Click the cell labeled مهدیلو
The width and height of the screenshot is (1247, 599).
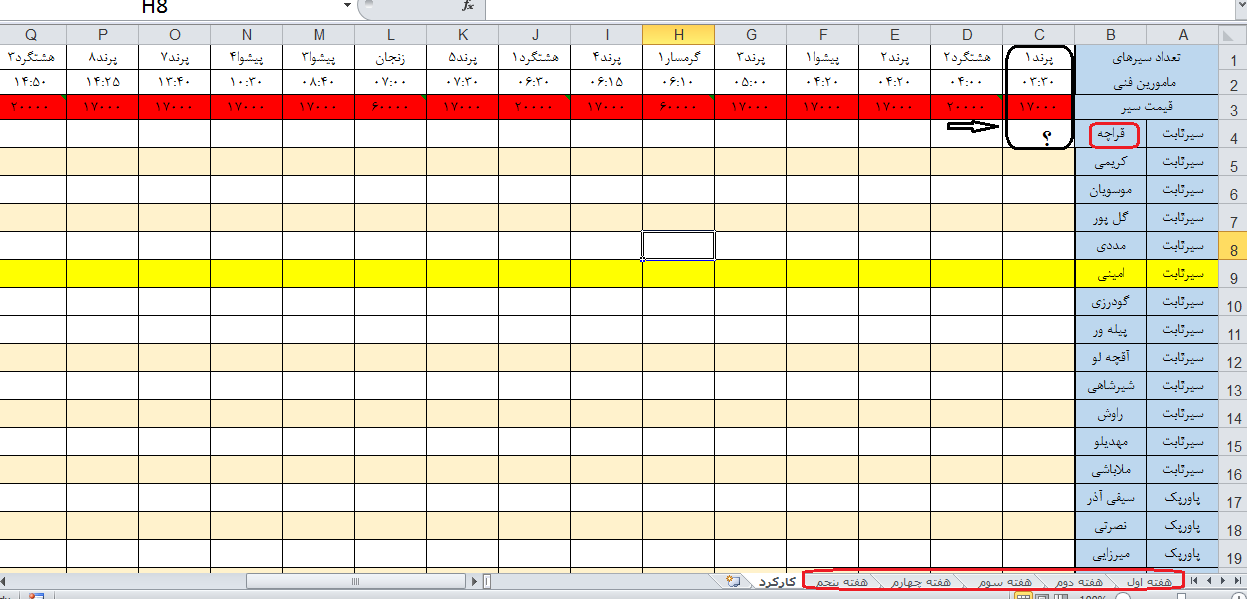pyautogui.click(x=1112, y=441)
